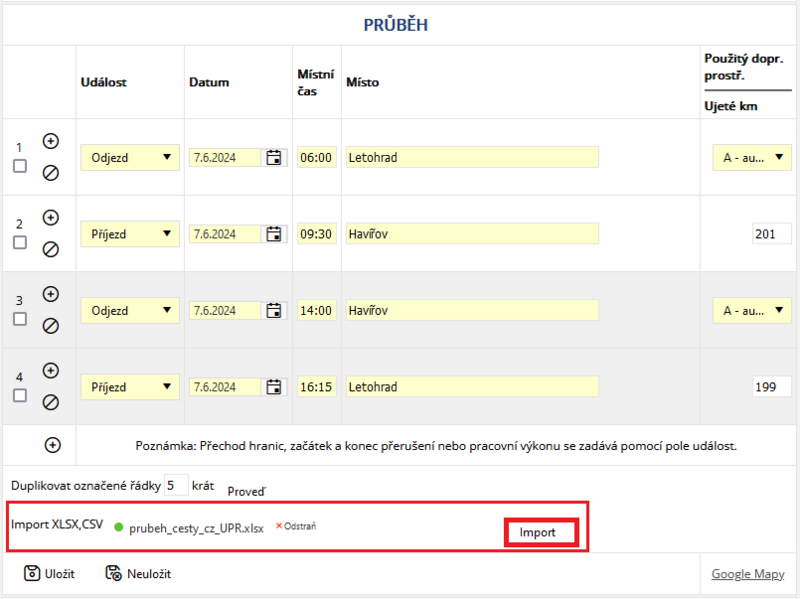Insert a row after row 2 (plus icon)
This screenshot has height=599, width=800.
pyautogui.click(x=51, y=218)
